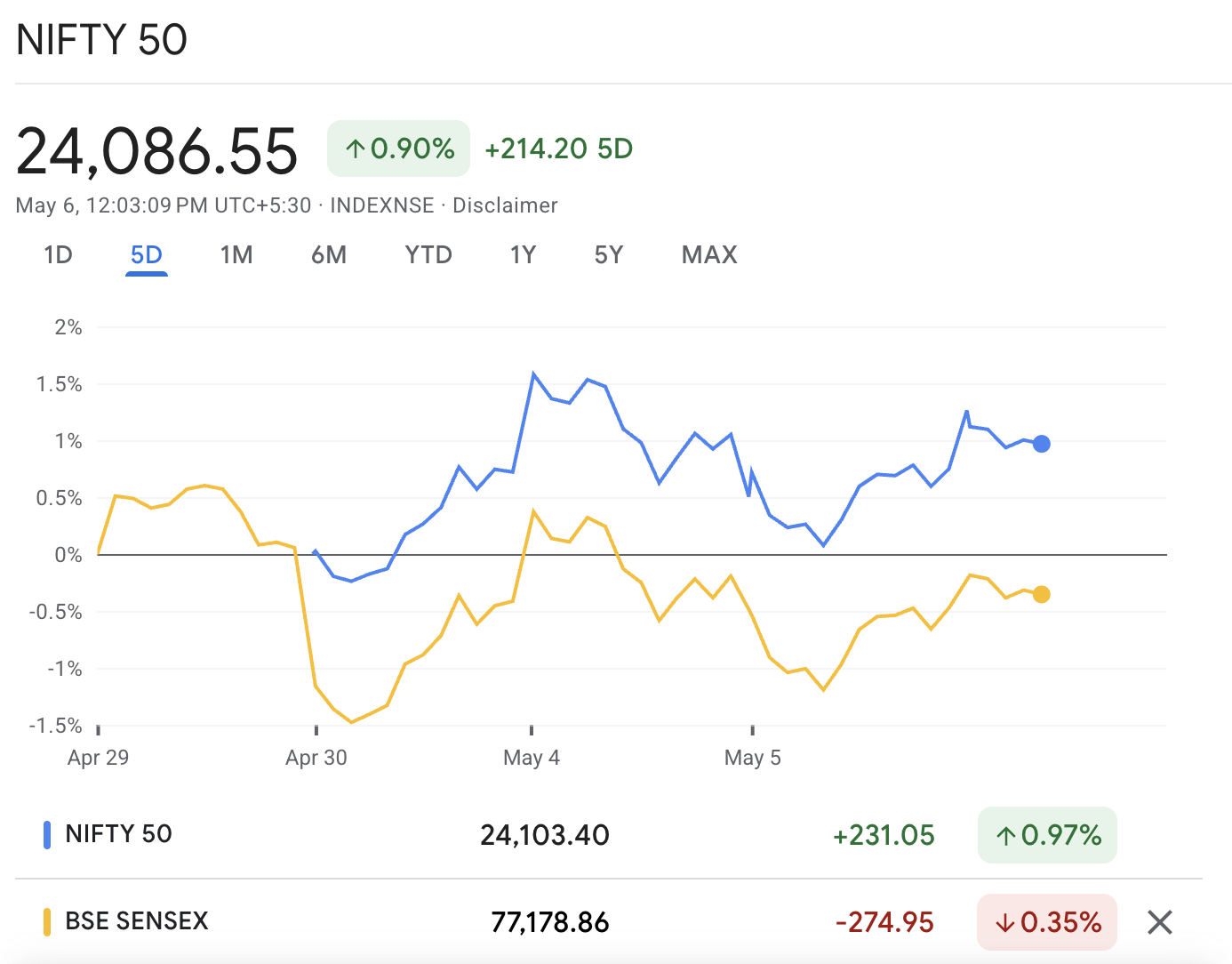Click the NIFTY 50 legend row label
The image size is (1232, 964).
[x=119, y=834]
